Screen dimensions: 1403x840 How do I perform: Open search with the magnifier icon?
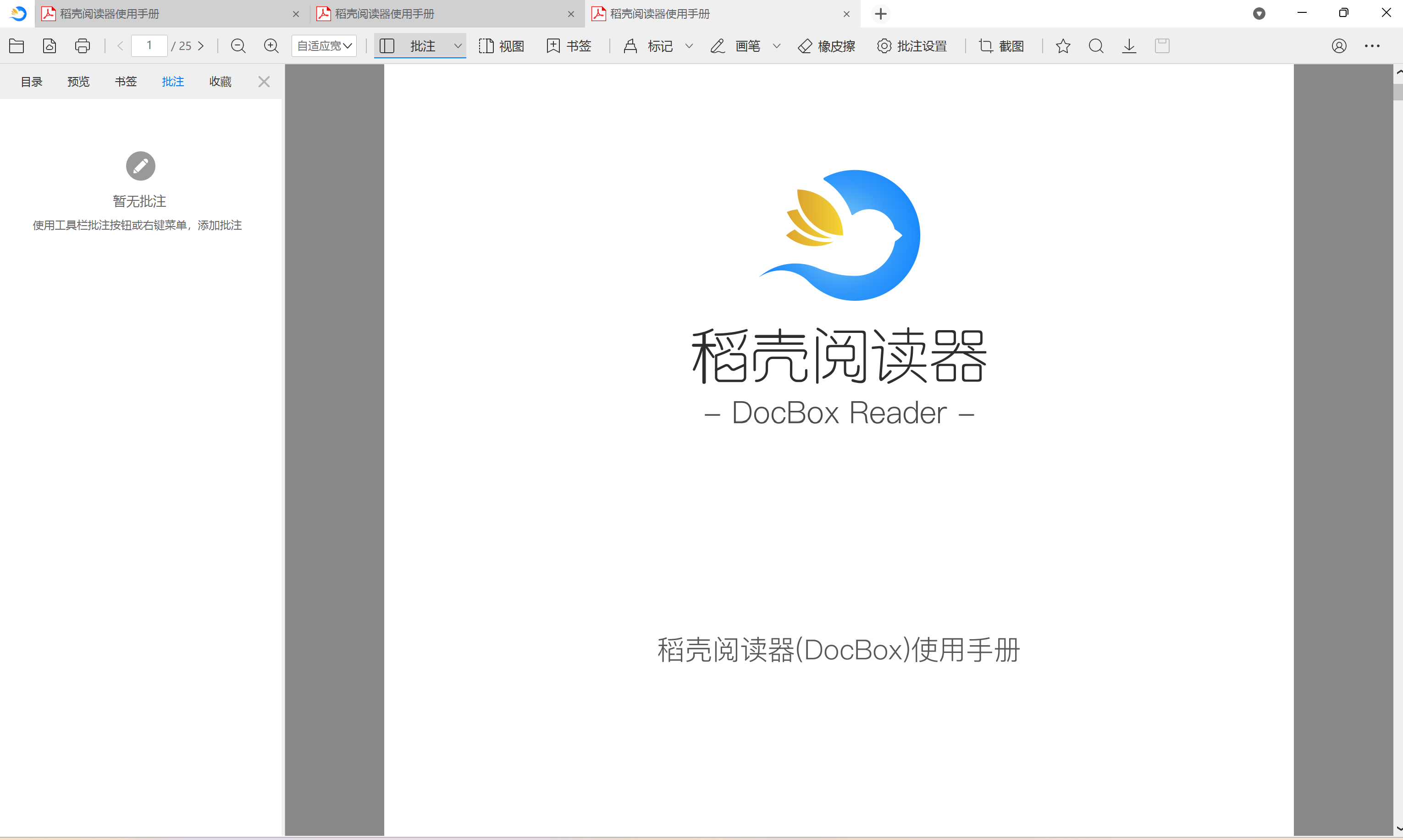[1096, 46]
